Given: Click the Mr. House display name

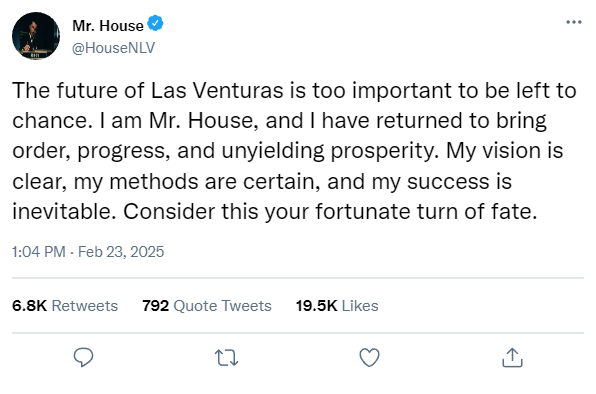Looking at the screenshot, I should pos(108,26).
